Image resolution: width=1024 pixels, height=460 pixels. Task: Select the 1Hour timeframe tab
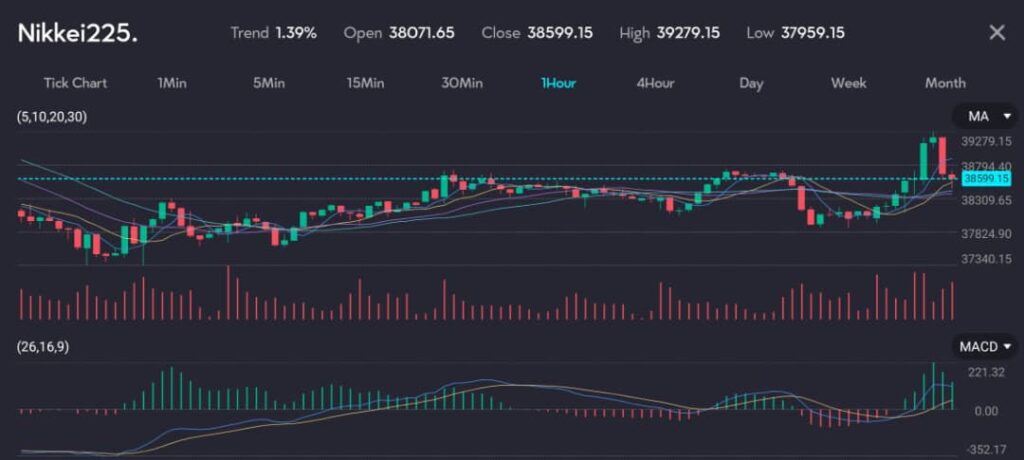pyautogui.click(x=558, y=83)
